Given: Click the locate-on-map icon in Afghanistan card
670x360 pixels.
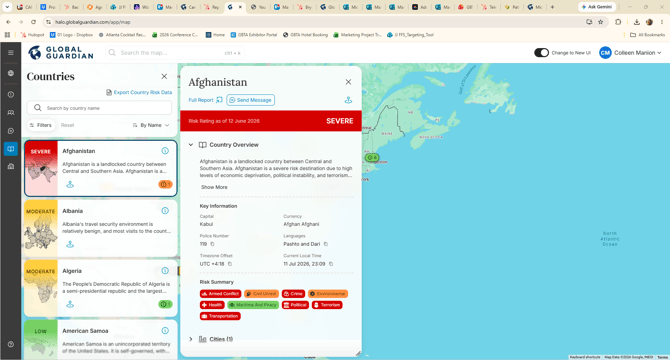Looking at the screenshot, I should tap(70, 184).
